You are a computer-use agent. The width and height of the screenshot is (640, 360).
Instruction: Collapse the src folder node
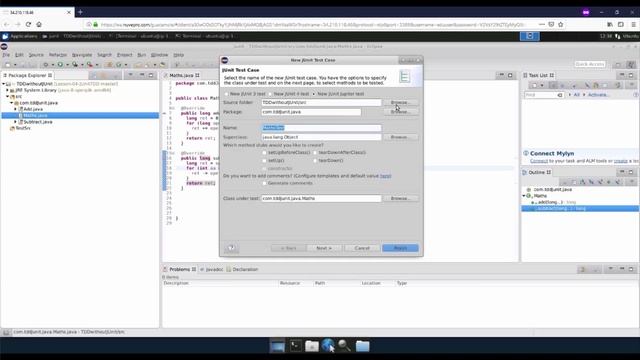click(7, 97)
